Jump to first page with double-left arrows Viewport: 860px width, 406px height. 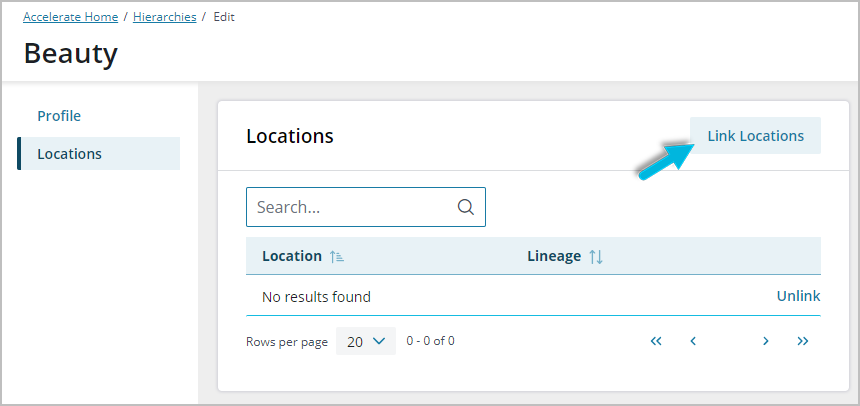[656, 341]
